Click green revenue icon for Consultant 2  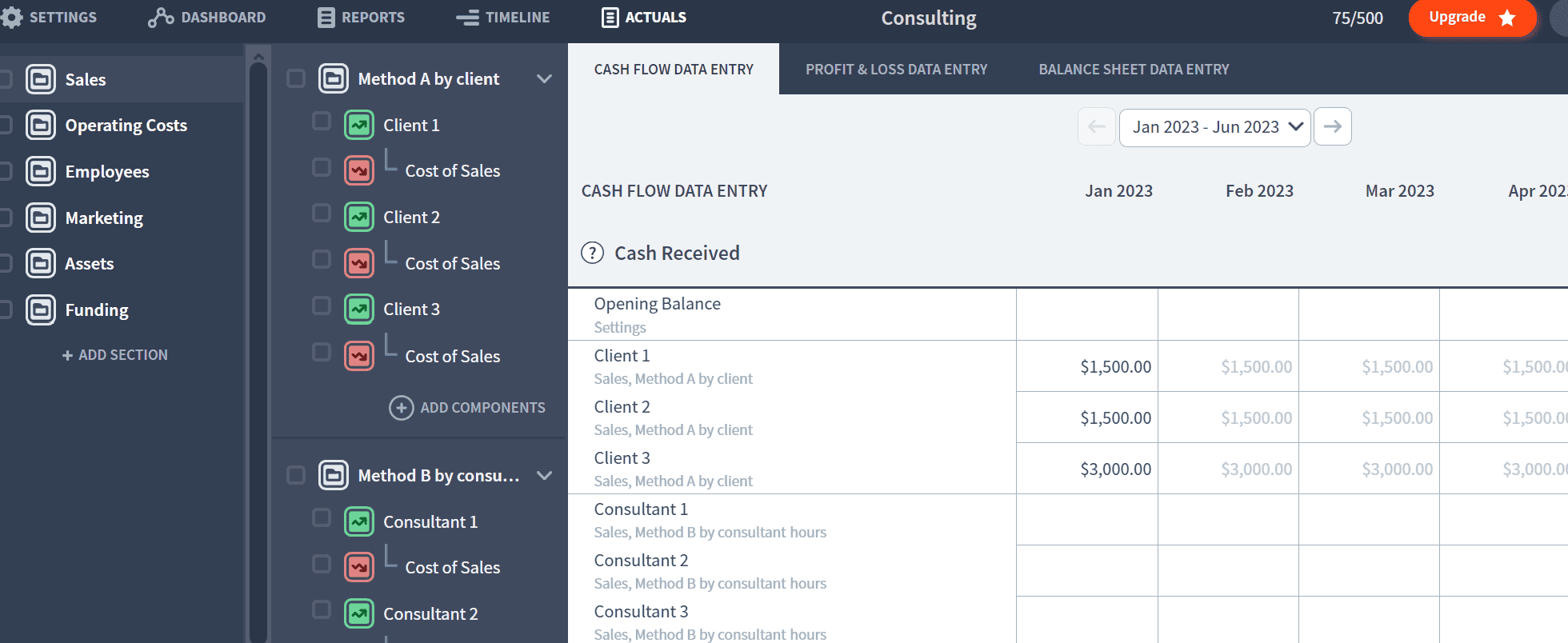coord(359,613)
